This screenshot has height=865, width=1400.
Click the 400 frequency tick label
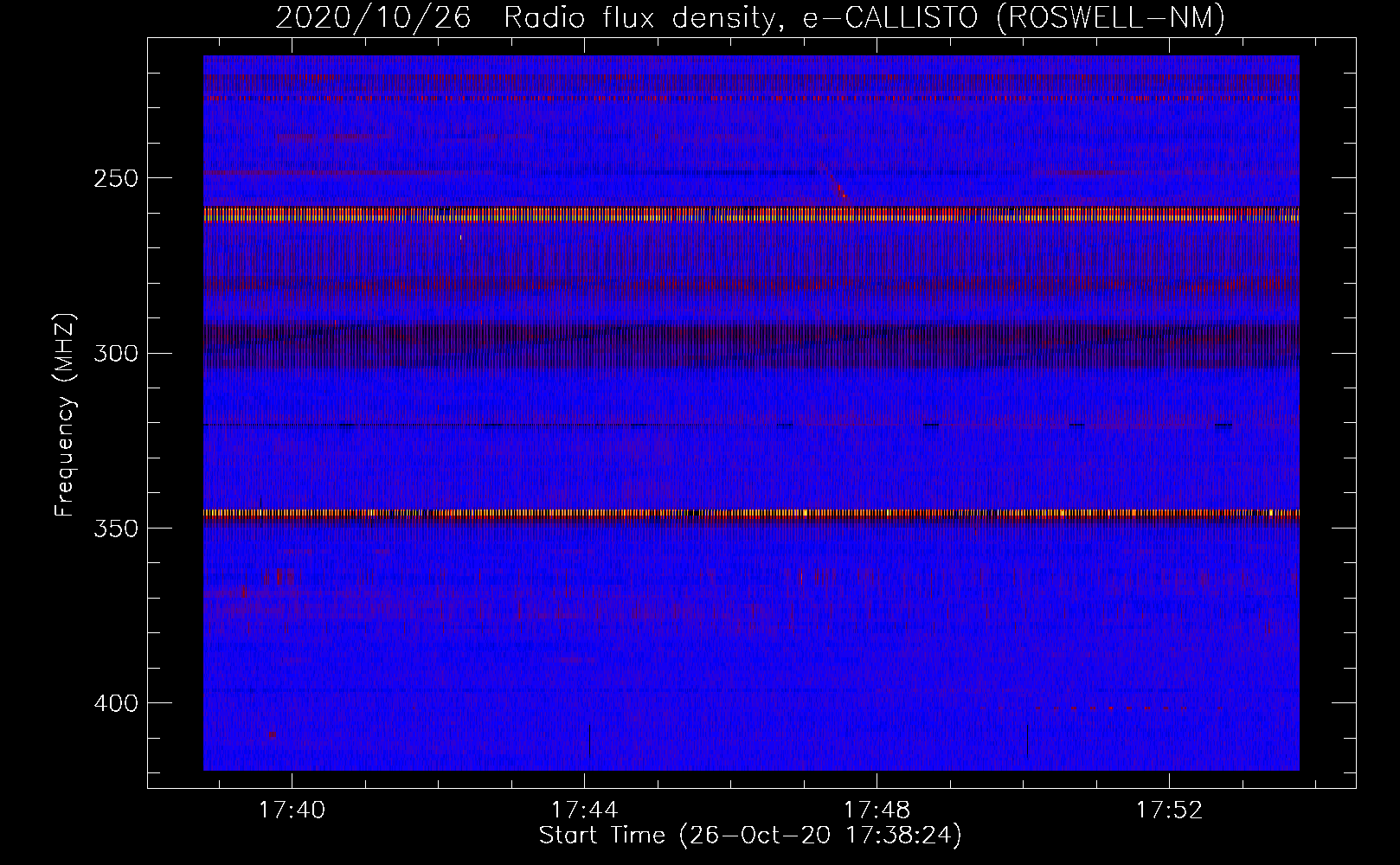(x=116, y=703)
